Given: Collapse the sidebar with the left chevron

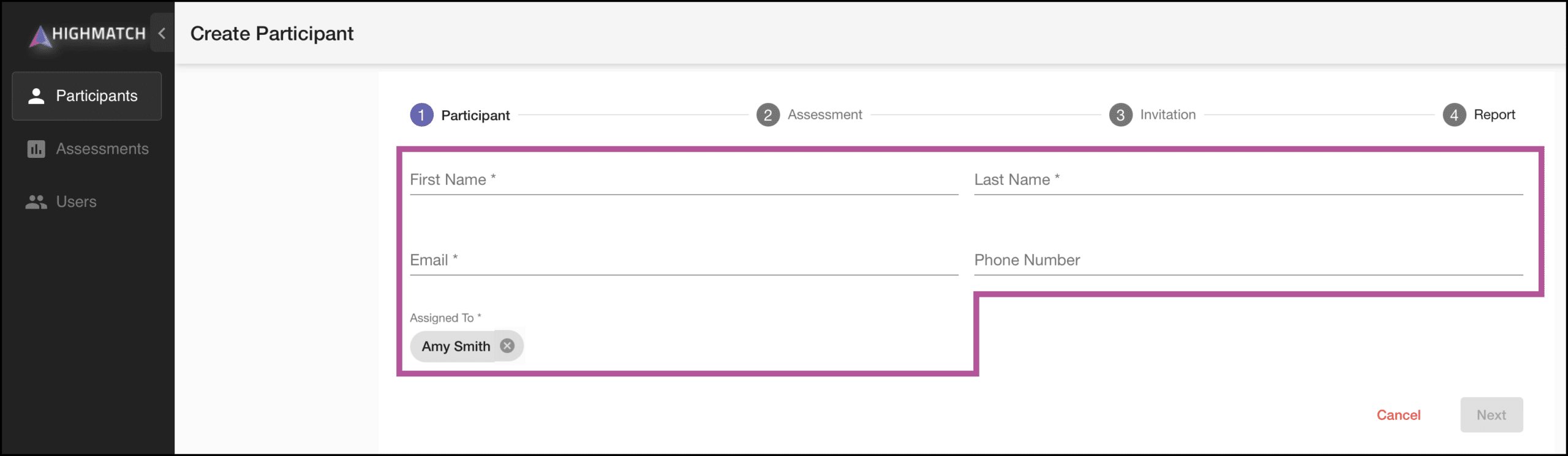Looking at the screenshot, I should (162, 33).
